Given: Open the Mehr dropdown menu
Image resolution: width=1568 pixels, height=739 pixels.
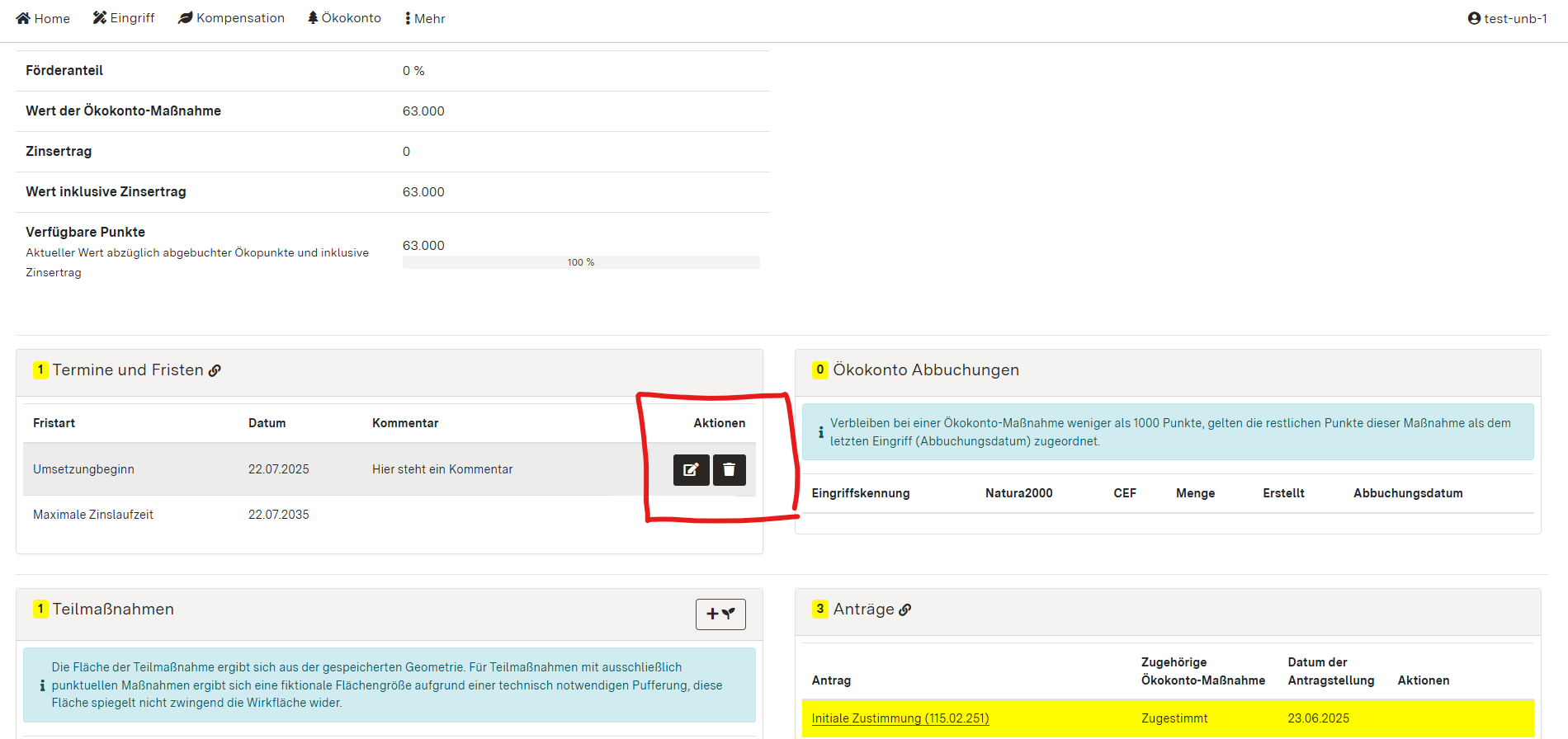Looking at the screenshot, I should [425, 18].
